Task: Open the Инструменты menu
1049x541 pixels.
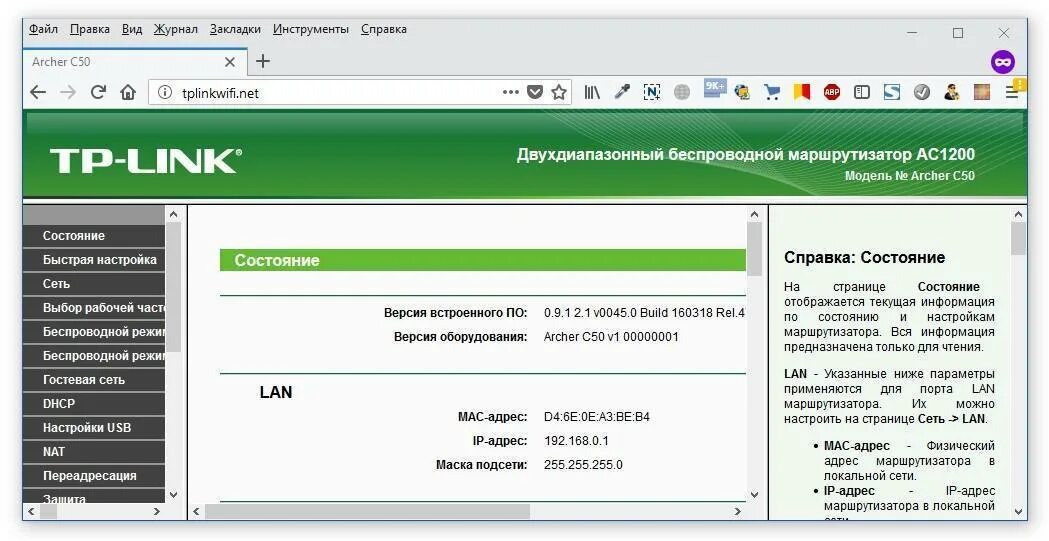Action: (310, 29)
